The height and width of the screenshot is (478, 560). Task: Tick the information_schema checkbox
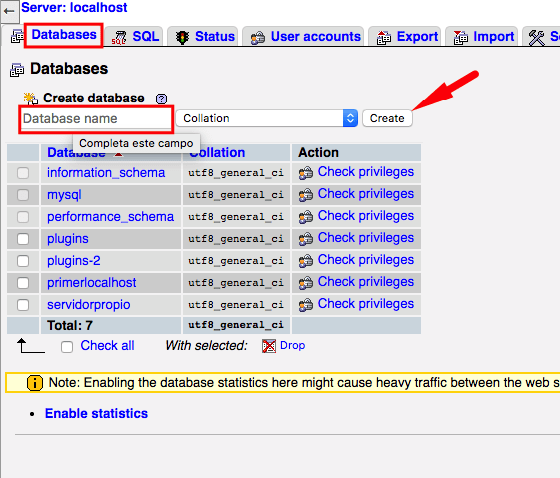click(x=23, y=173)
